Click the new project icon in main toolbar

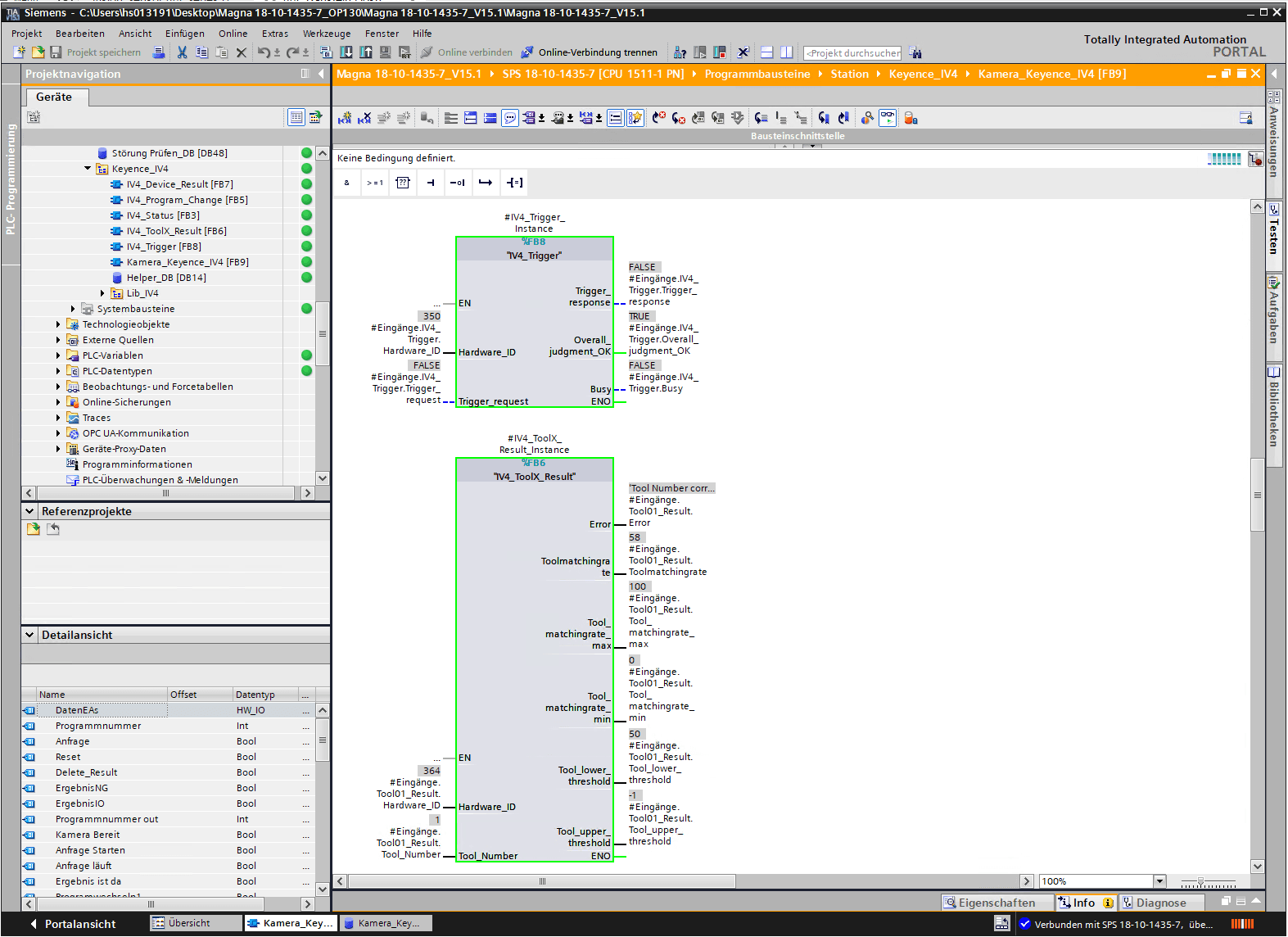pos(20,52)
